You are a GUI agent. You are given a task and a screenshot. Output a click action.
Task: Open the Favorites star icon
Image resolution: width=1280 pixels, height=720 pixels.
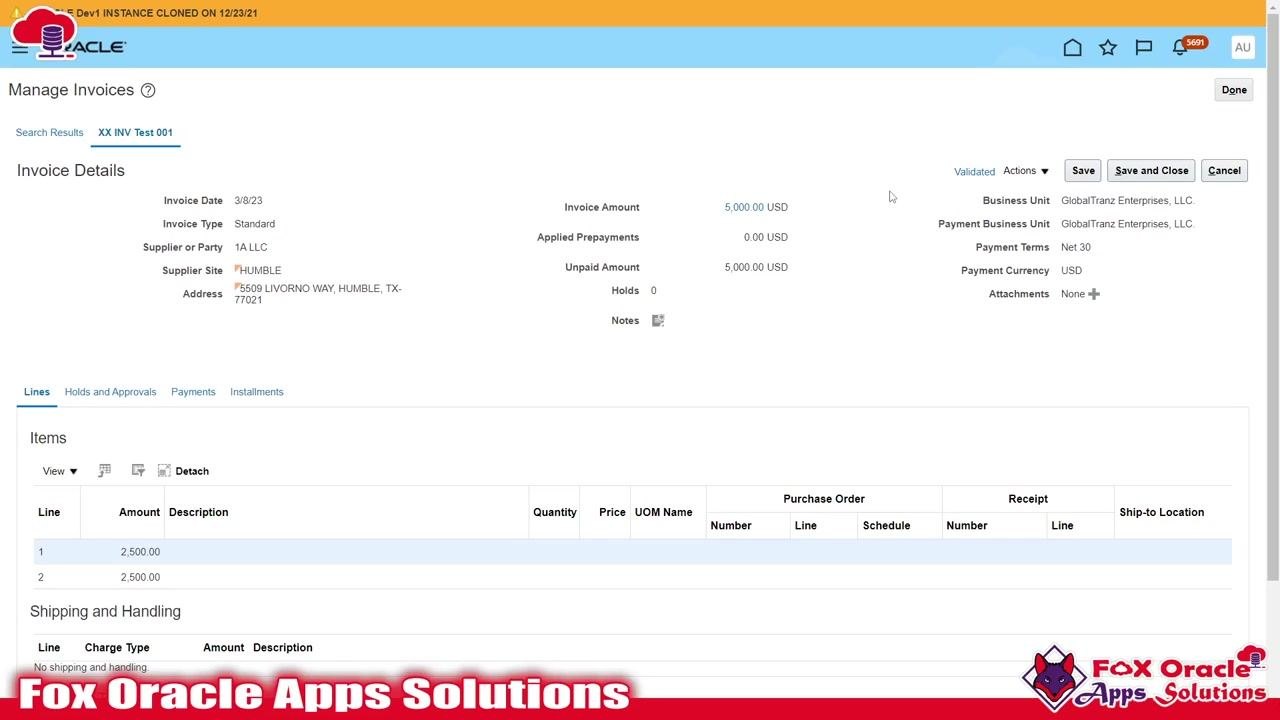click(x=1108, y=47)
